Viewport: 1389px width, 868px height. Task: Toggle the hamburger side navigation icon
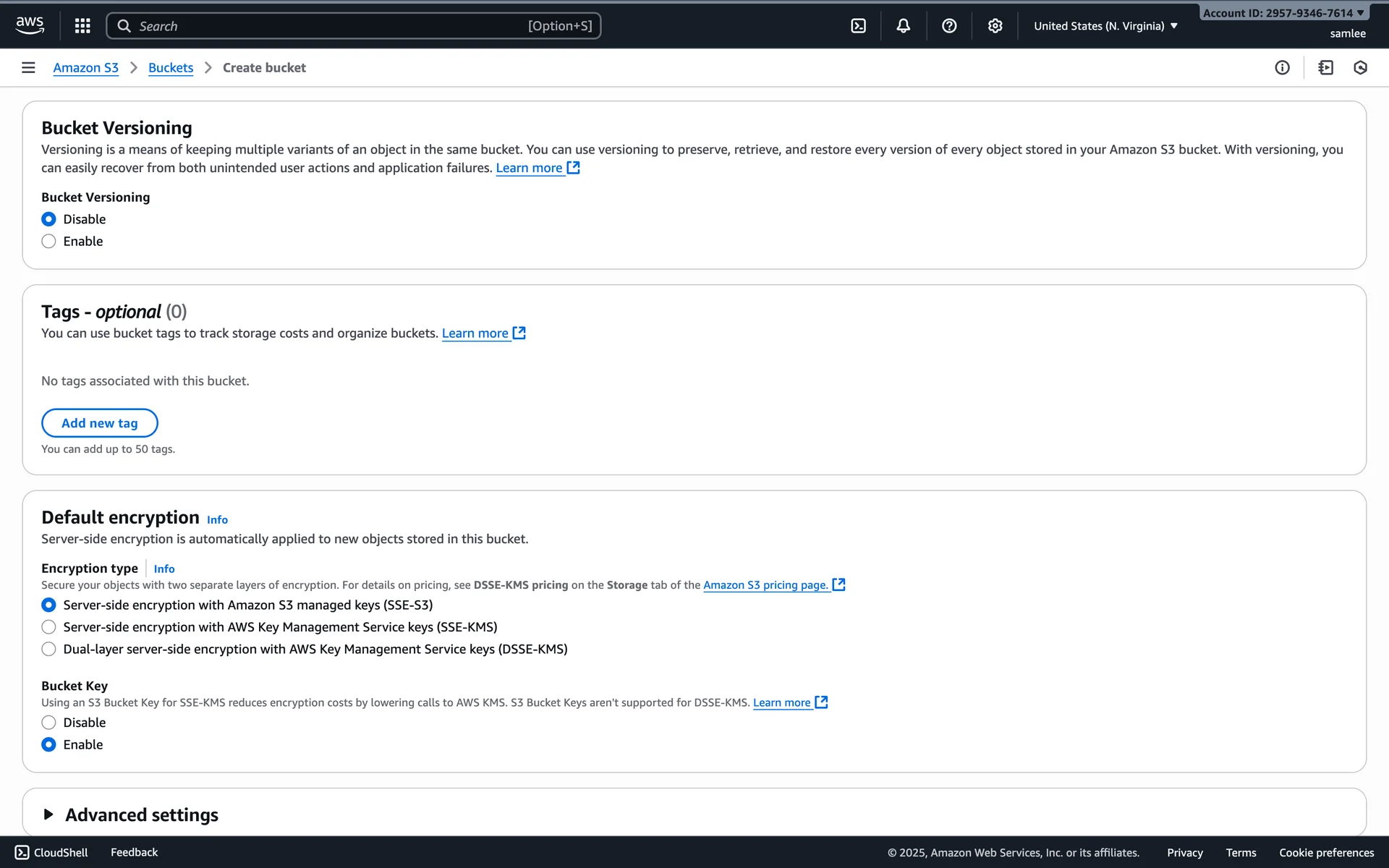[x=28, y=67]
